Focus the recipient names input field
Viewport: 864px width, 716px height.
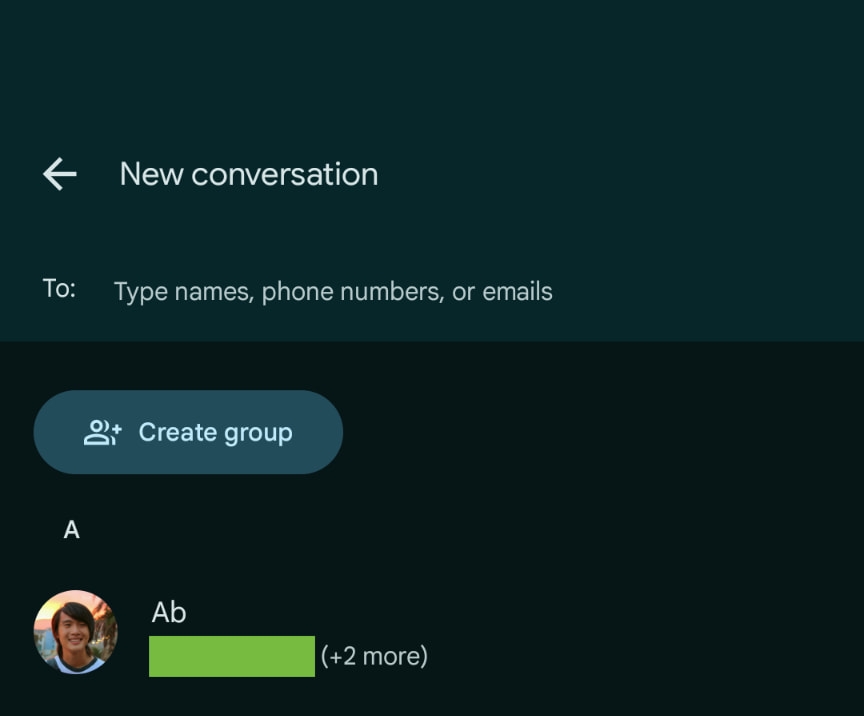click(332, 291)
